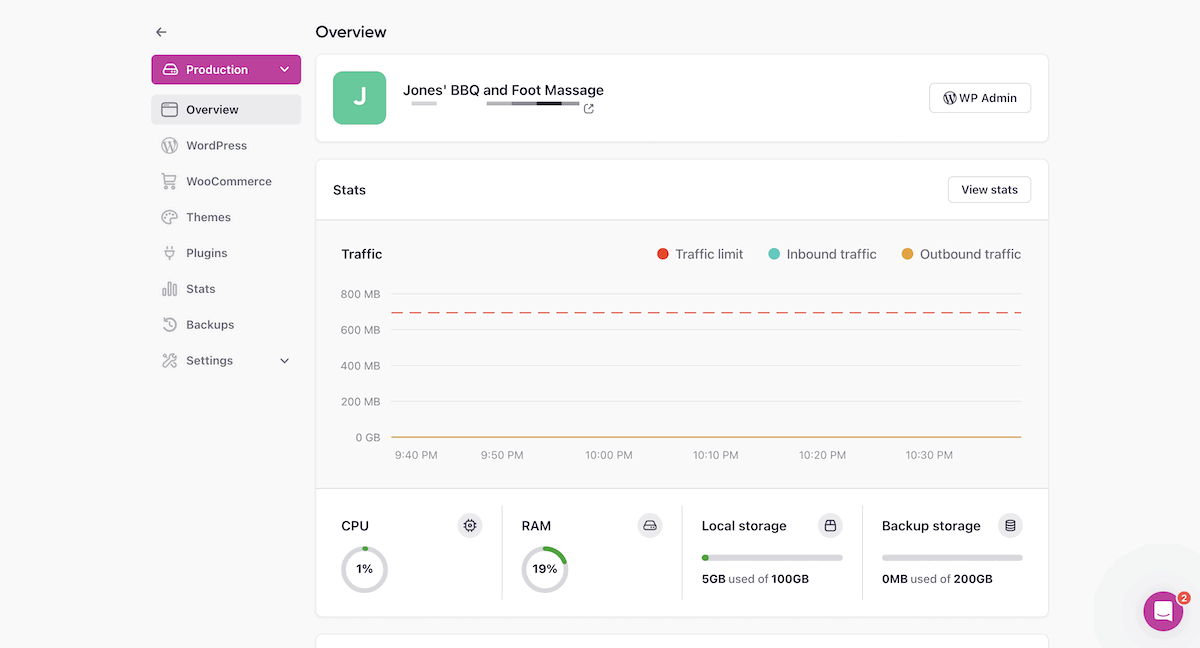Open Stats in the sidebar

[226, 289]
